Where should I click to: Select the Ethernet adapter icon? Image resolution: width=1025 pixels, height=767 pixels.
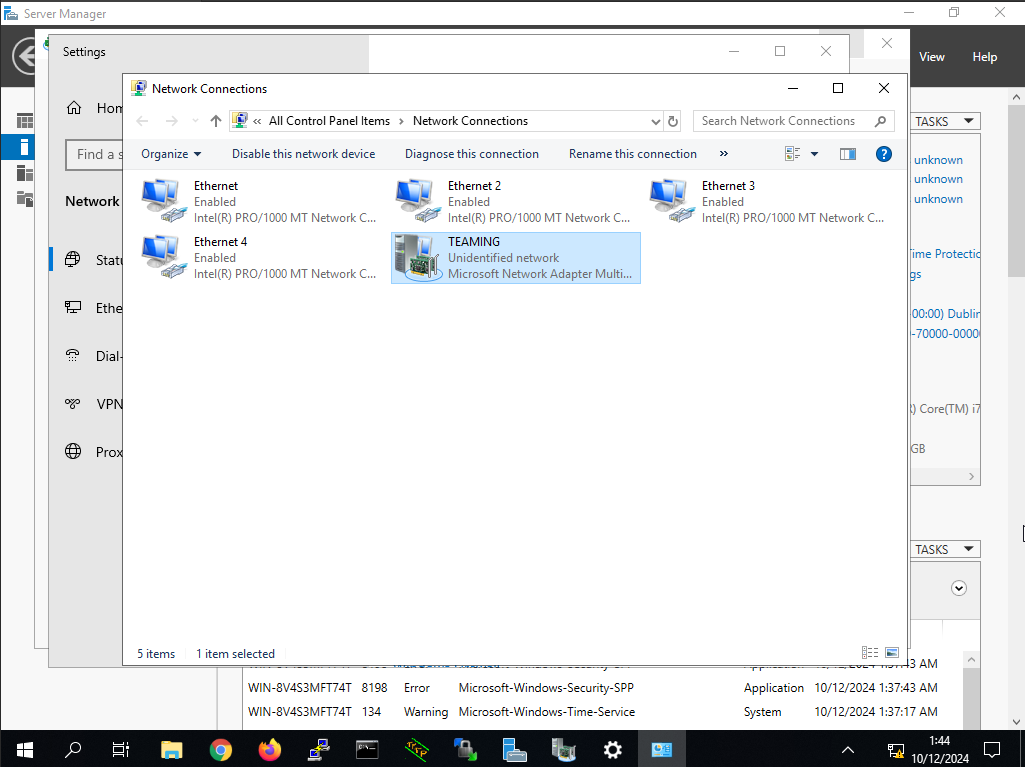coord(162,201)
